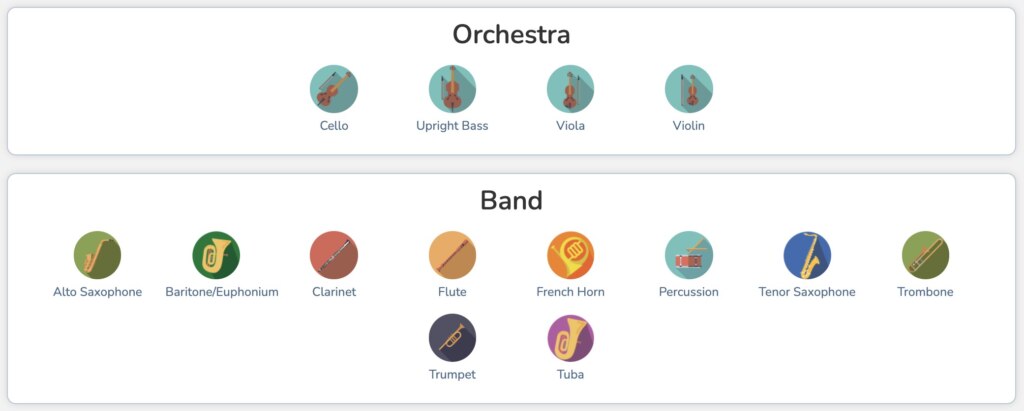Pick the Violin instrument icon

click(688, 89)
